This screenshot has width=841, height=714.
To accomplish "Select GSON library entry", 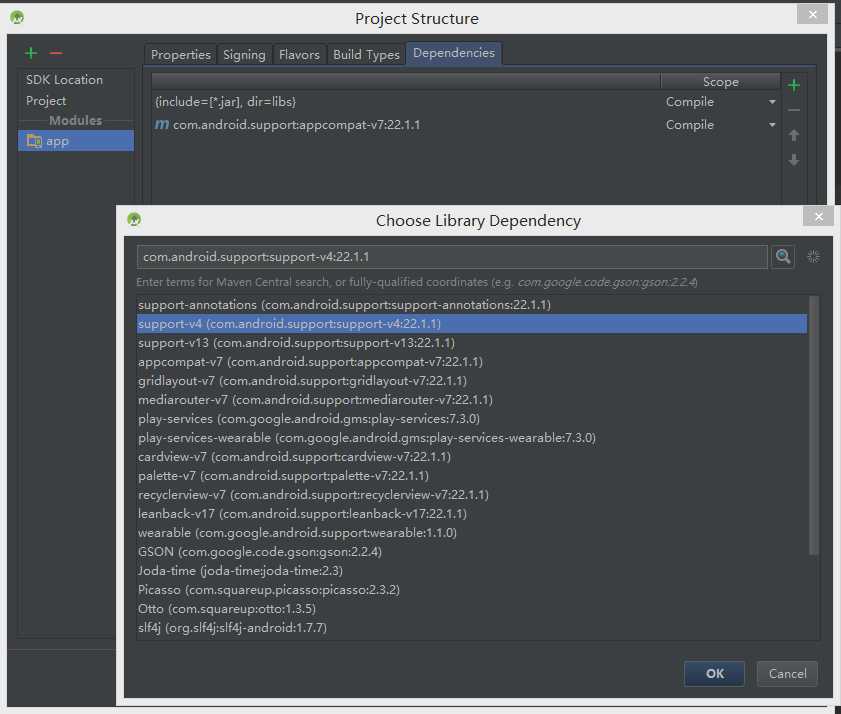I will (x=472, y=552).
